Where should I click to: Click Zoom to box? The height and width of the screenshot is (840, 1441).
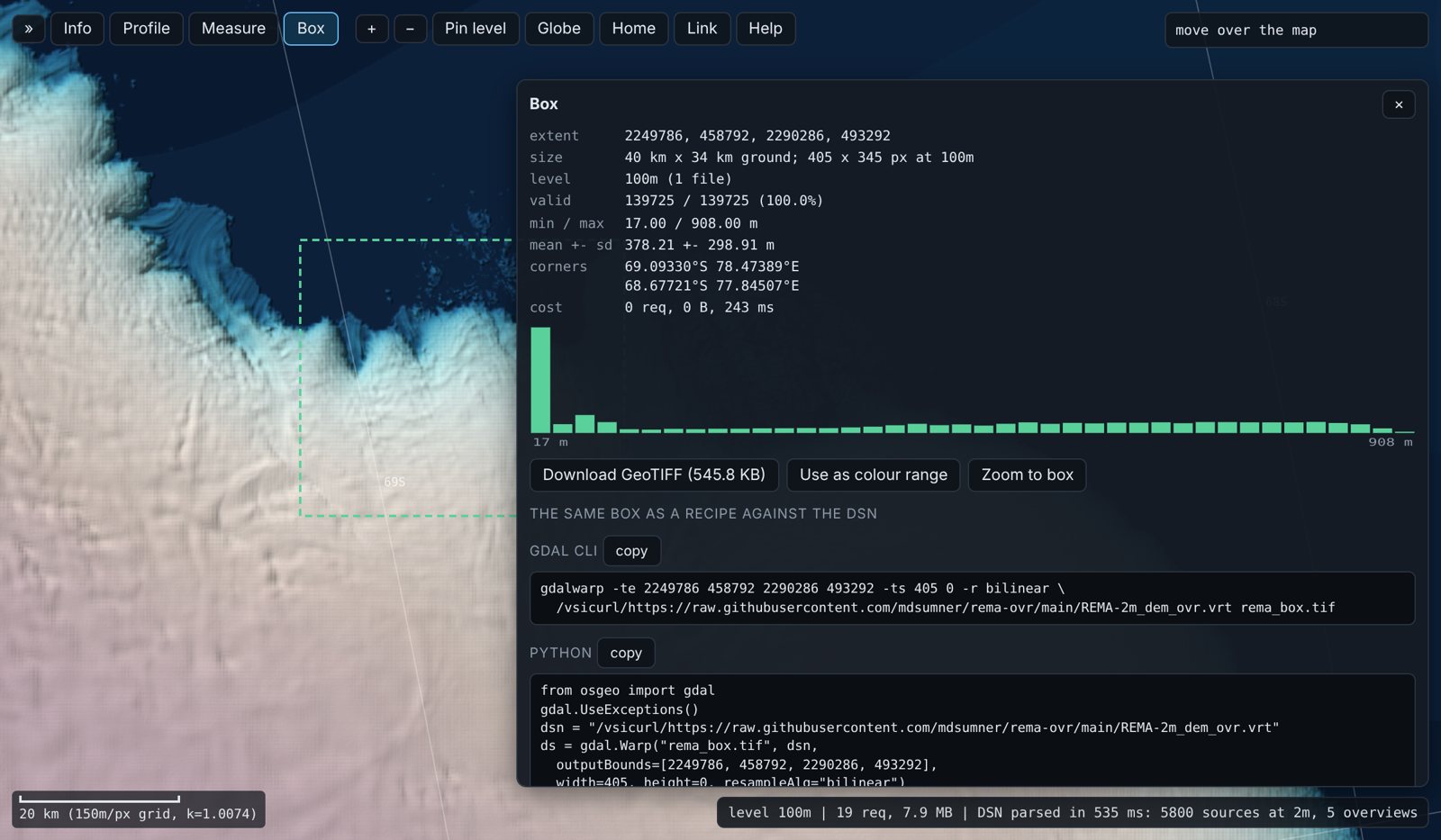tap(1028, 474)
